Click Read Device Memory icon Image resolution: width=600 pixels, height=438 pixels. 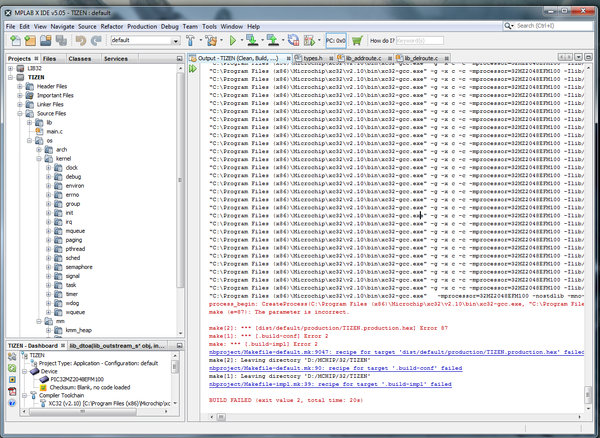(272, 40)
